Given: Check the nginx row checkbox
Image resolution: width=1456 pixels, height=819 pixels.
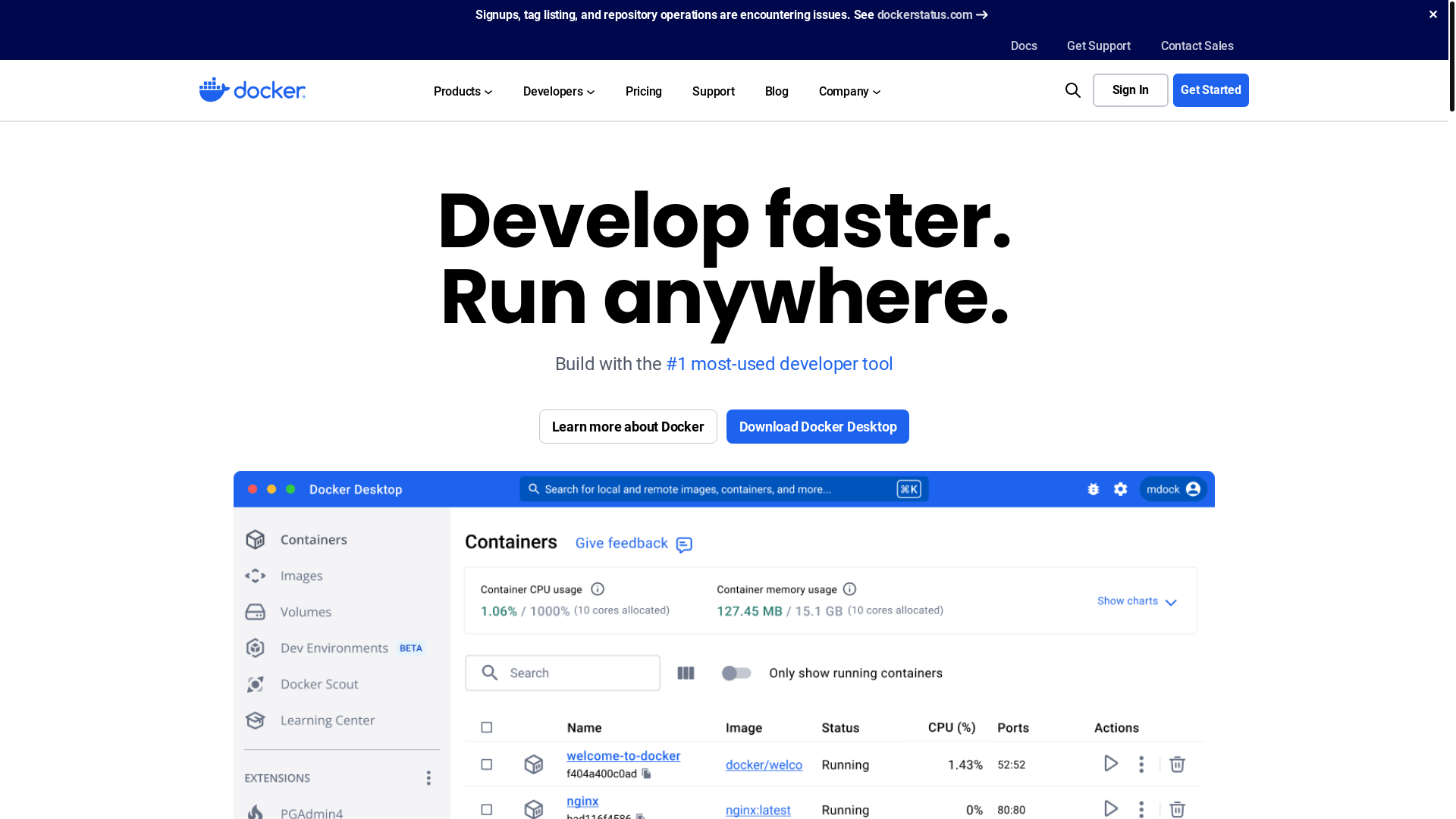Looking at the screenshot, I should pyautogui.click(x=487, y=810).
